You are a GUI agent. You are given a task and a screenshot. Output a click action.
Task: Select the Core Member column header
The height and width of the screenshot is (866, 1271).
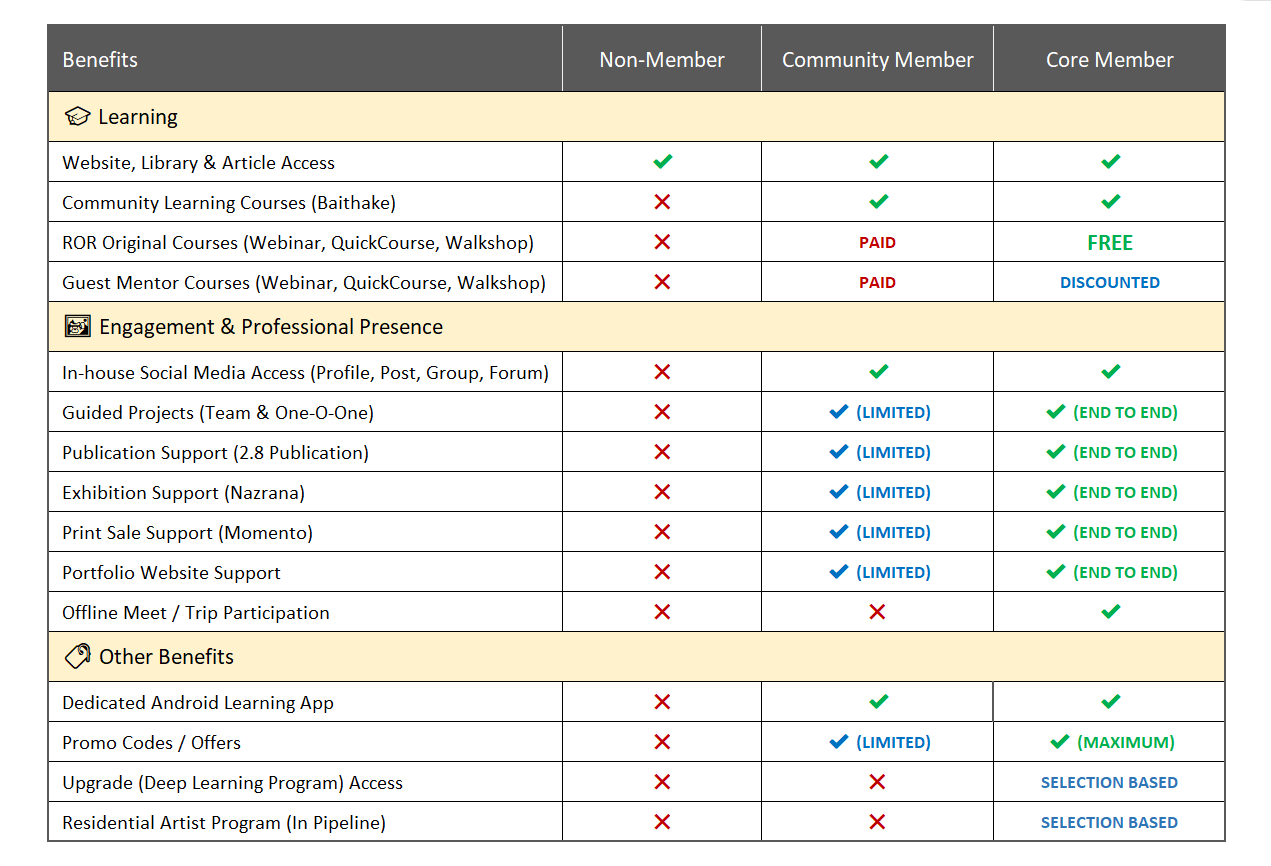click(x=1109, y=60)
